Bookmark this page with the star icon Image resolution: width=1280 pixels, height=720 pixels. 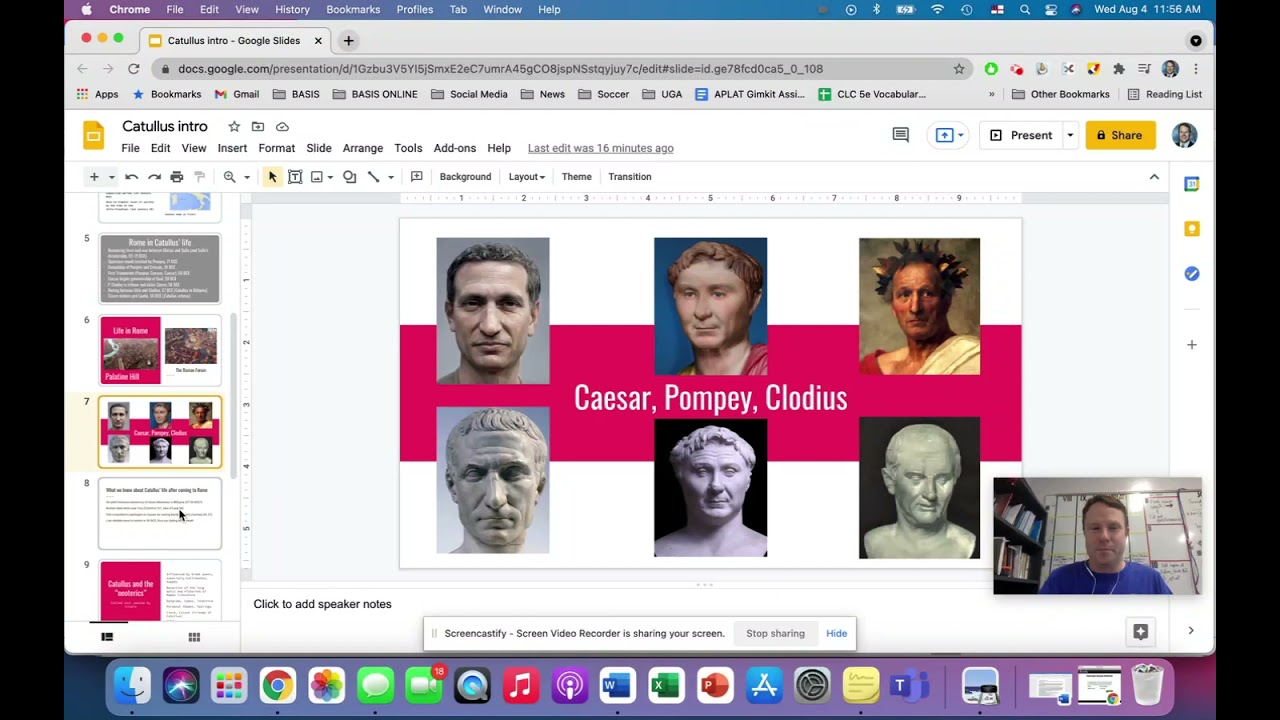(959, 69)
